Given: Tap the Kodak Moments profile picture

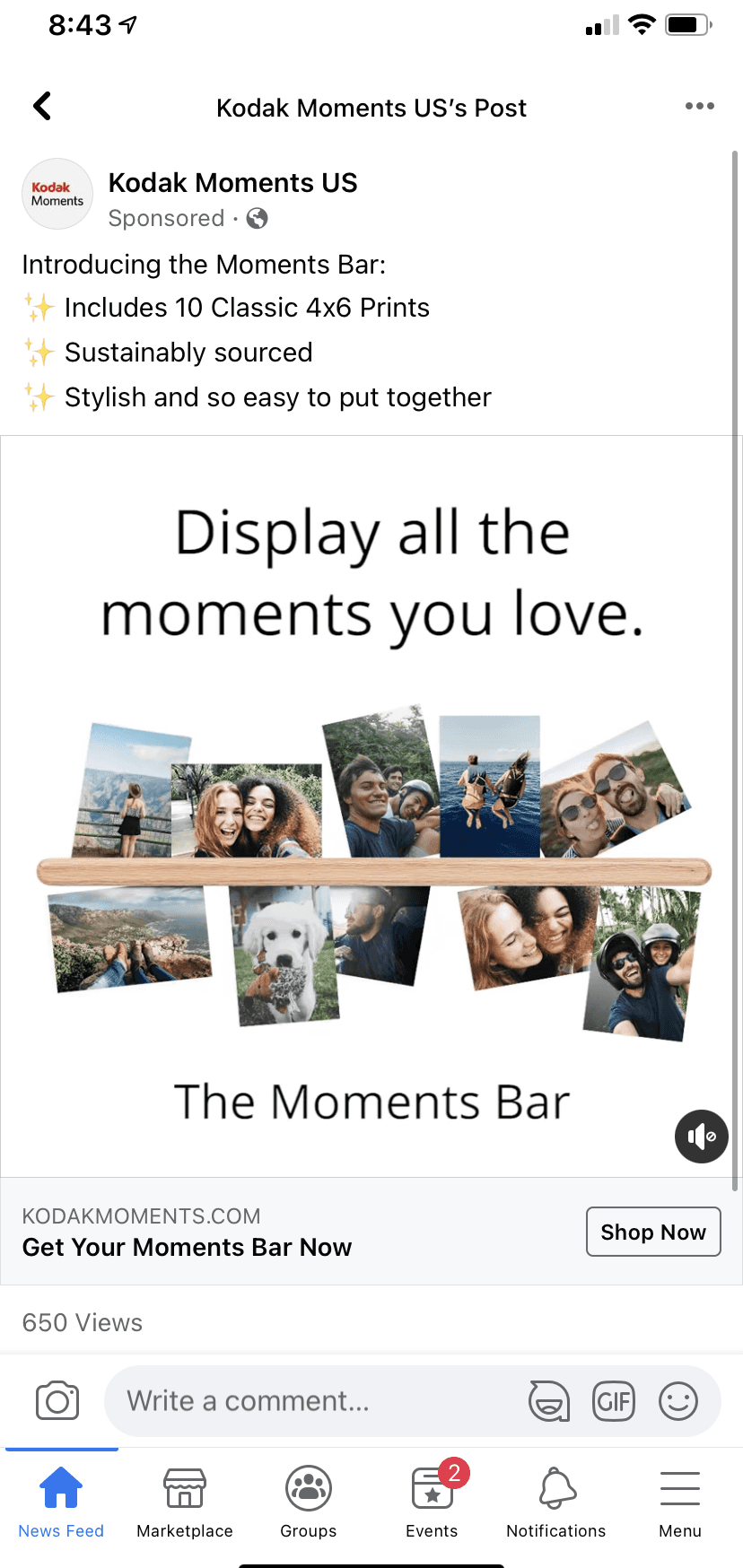Looking at the screenshot, I should coord(57,195).
